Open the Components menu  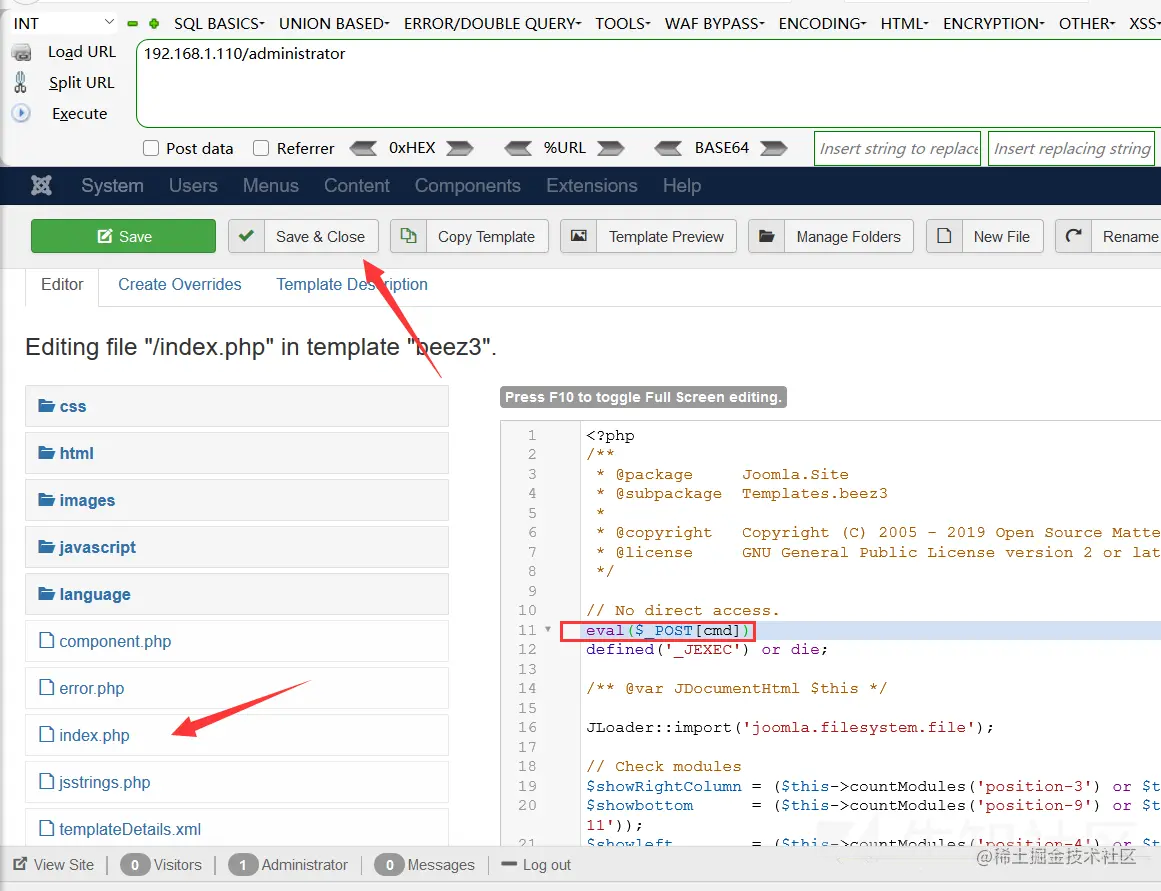click(468, 185)
